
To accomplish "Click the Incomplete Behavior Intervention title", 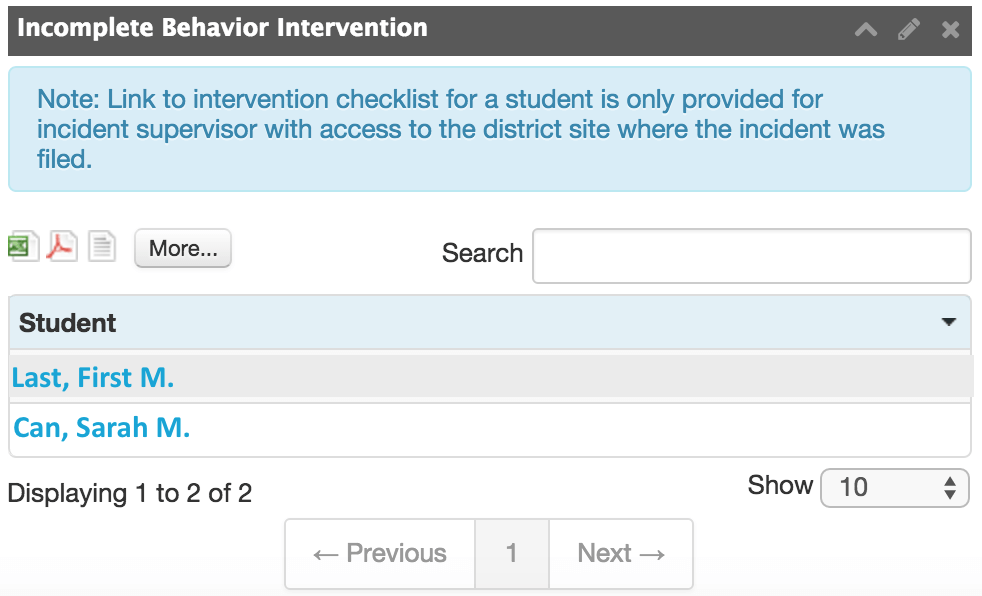I will [x=222, y=28].
